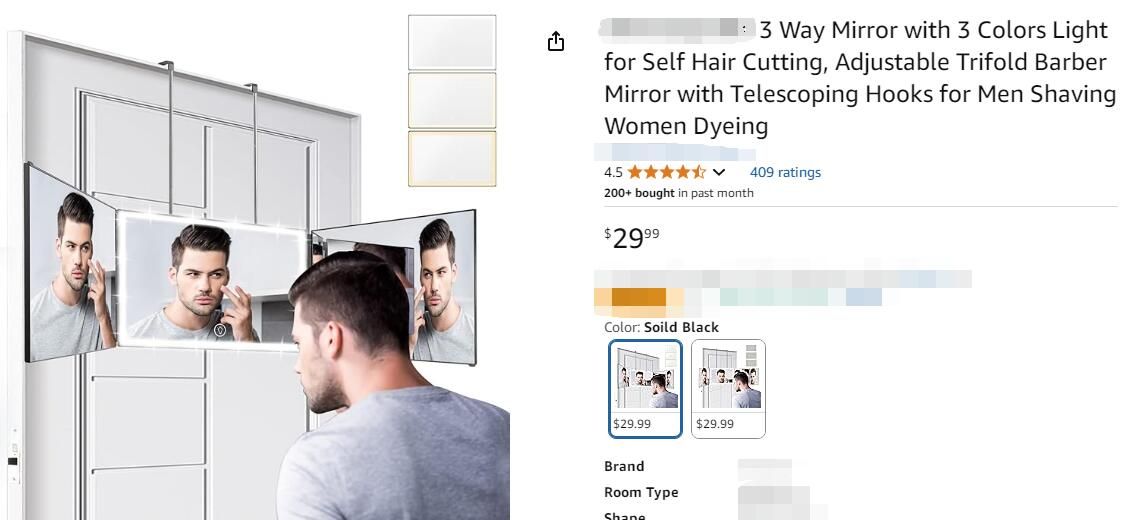Click the lit center mirror in main image

[x=212, y=279]
